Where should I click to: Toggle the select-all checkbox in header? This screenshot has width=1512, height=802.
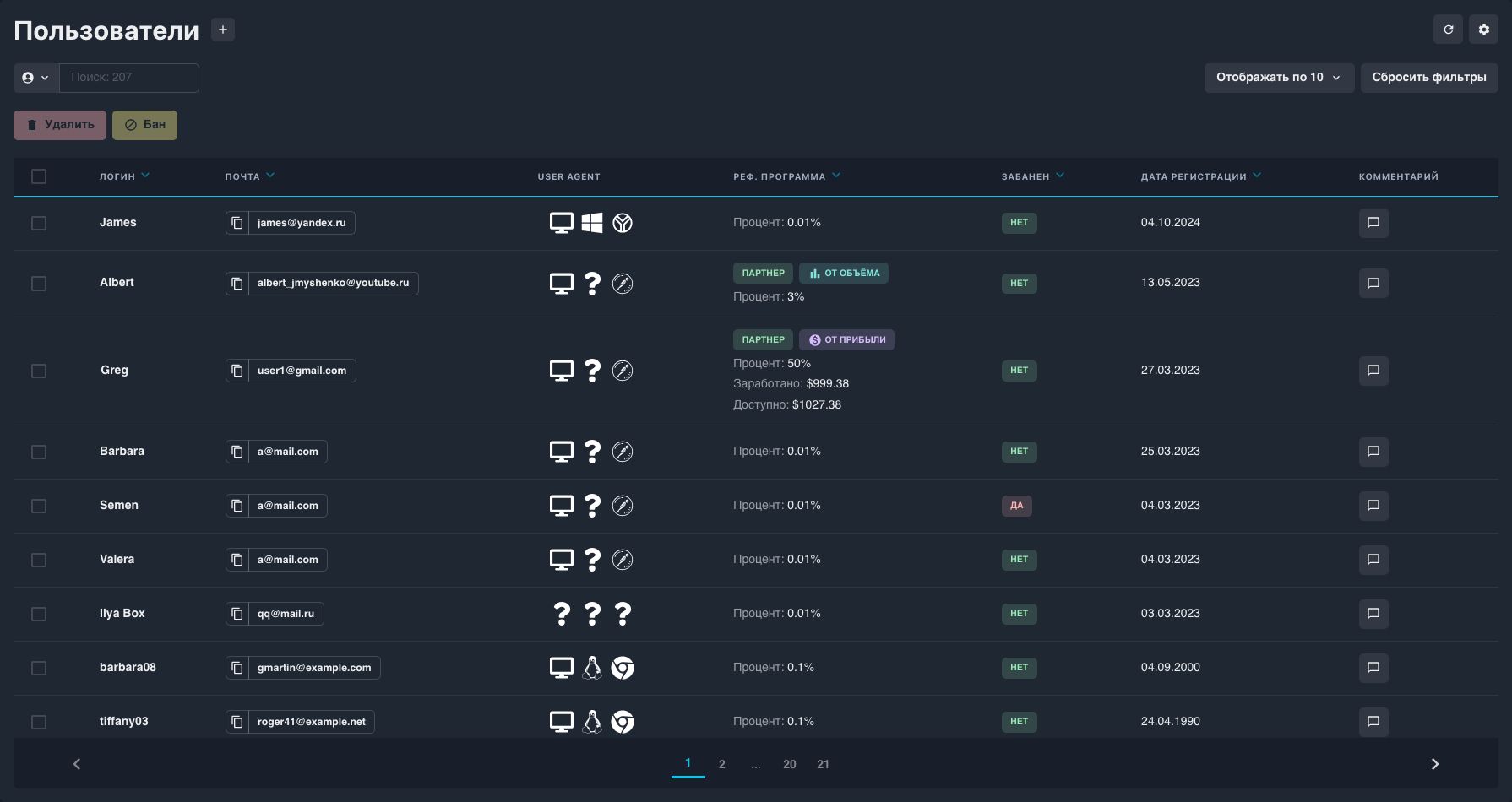[x=39, y=176]
